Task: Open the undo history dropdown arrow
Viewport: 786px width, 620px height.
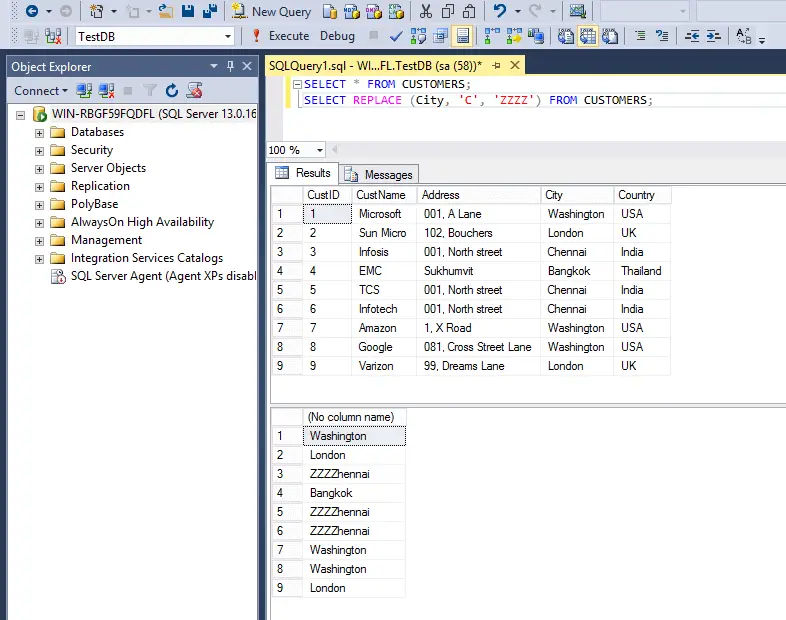Action: coord(517,11)
